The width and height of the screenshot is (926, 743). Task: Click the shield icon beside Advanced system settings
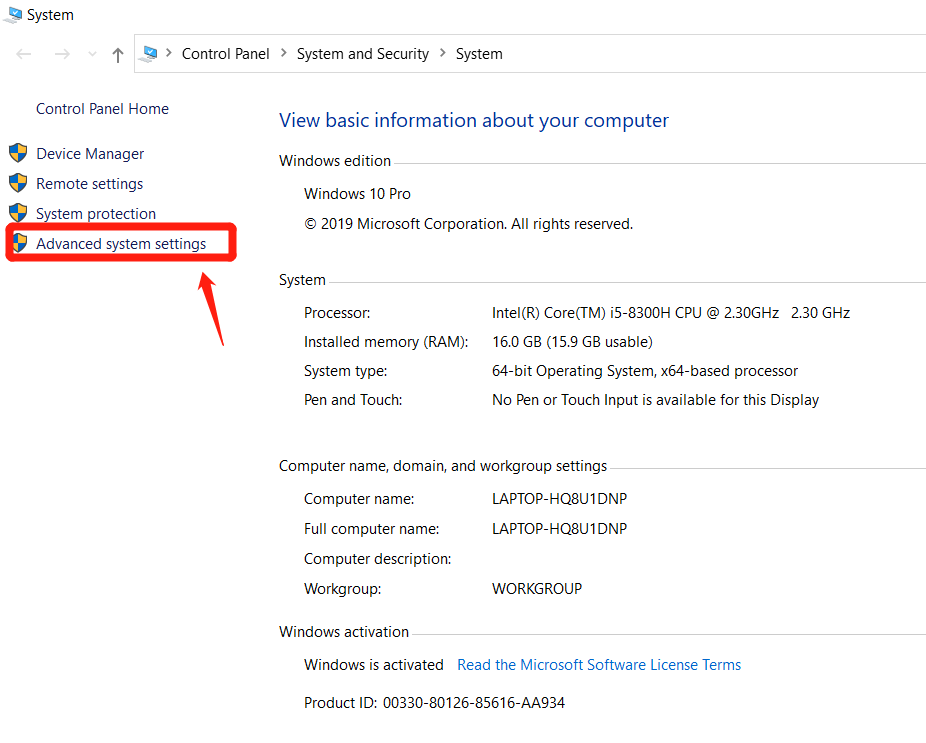[19, 243]
